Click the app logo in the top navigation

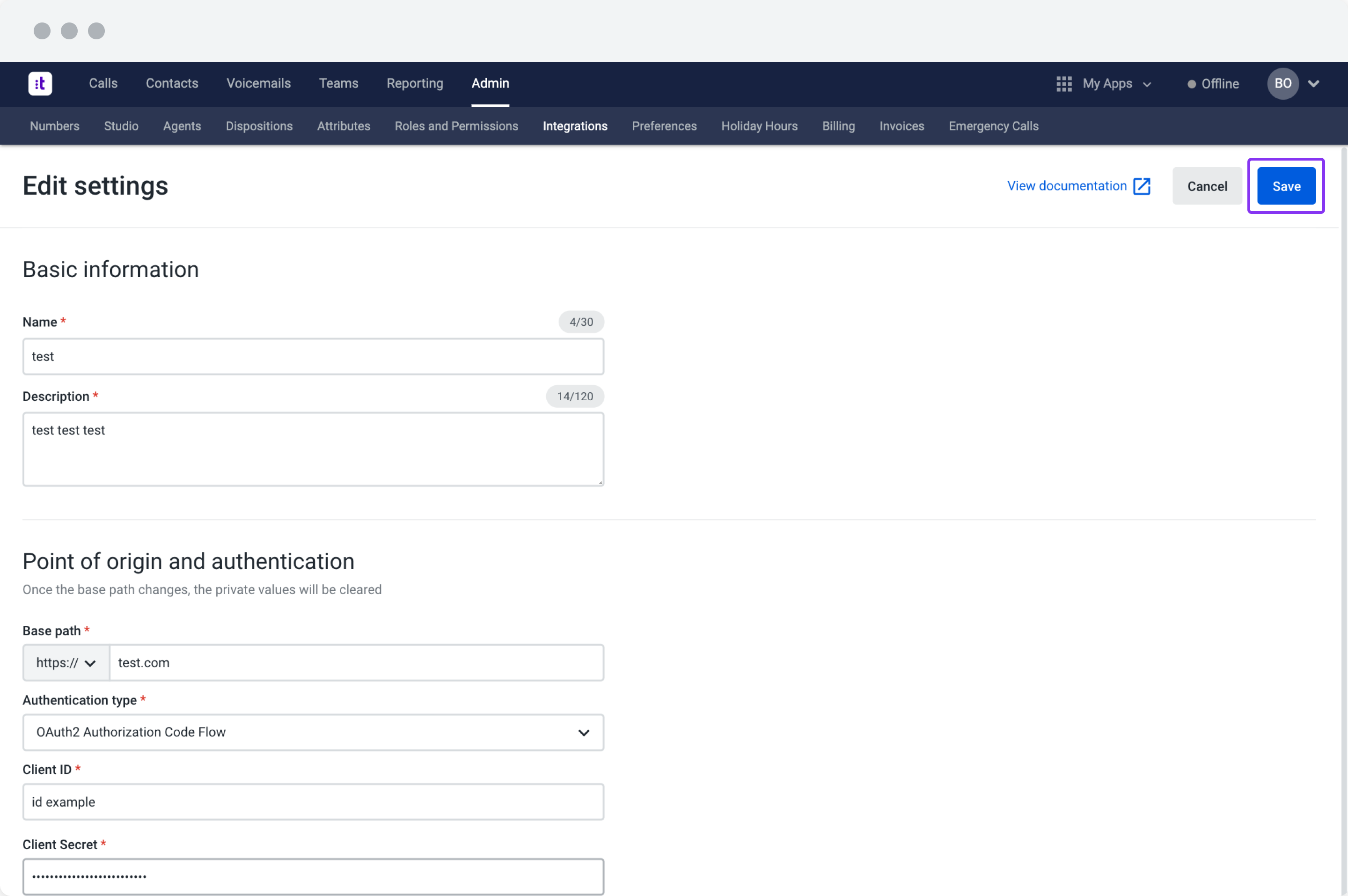(x=40, y=83)
